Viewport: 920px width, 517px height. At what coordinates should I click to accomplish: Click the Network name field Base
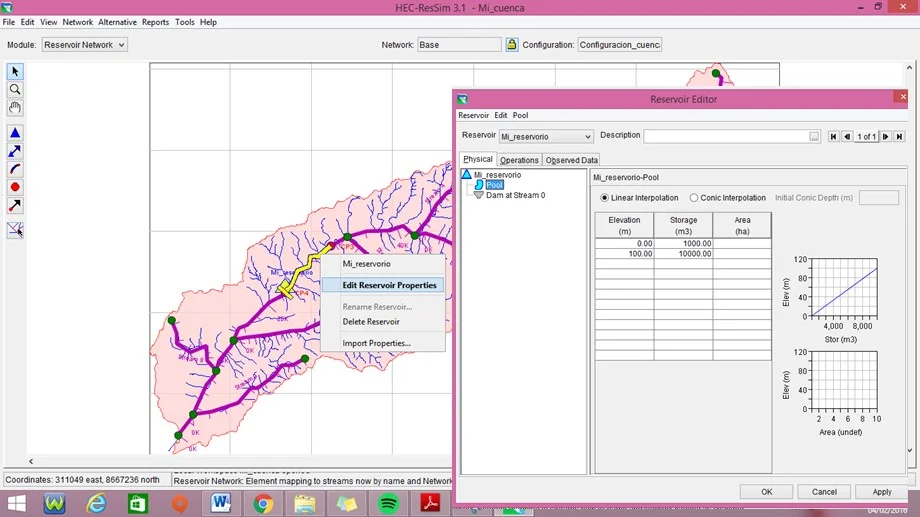click(459, 45)
